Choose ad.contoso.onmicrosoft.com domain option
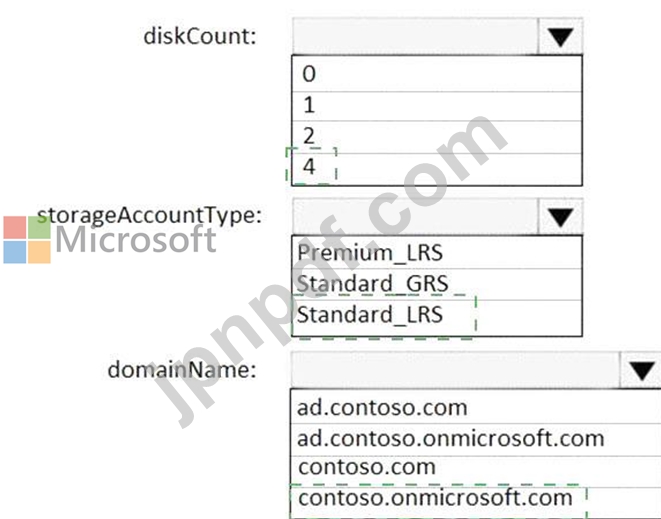Screen dimensions: 661x519 pos(476,439)
